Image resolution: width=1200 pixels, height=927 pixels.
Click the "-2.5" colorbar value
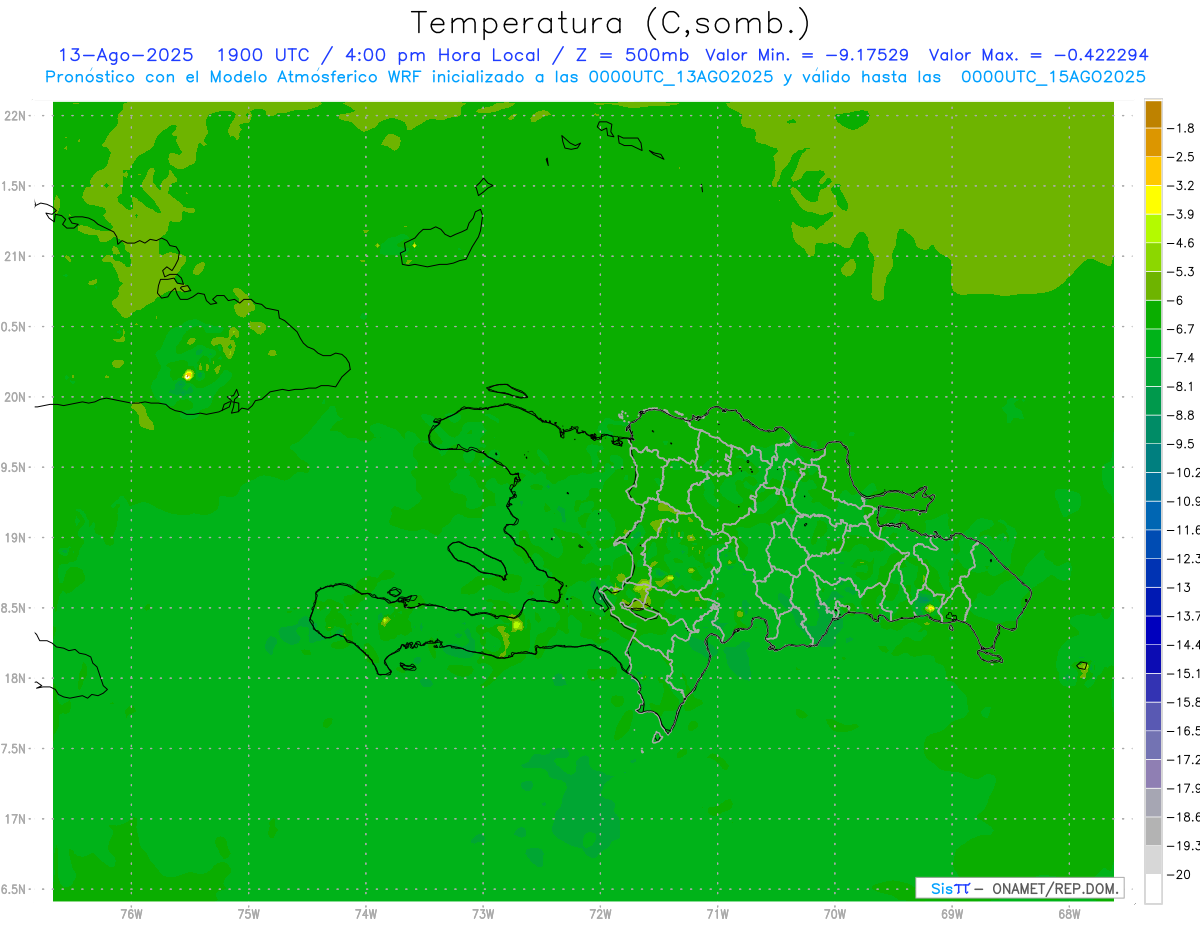click(x=1181, y=157)
